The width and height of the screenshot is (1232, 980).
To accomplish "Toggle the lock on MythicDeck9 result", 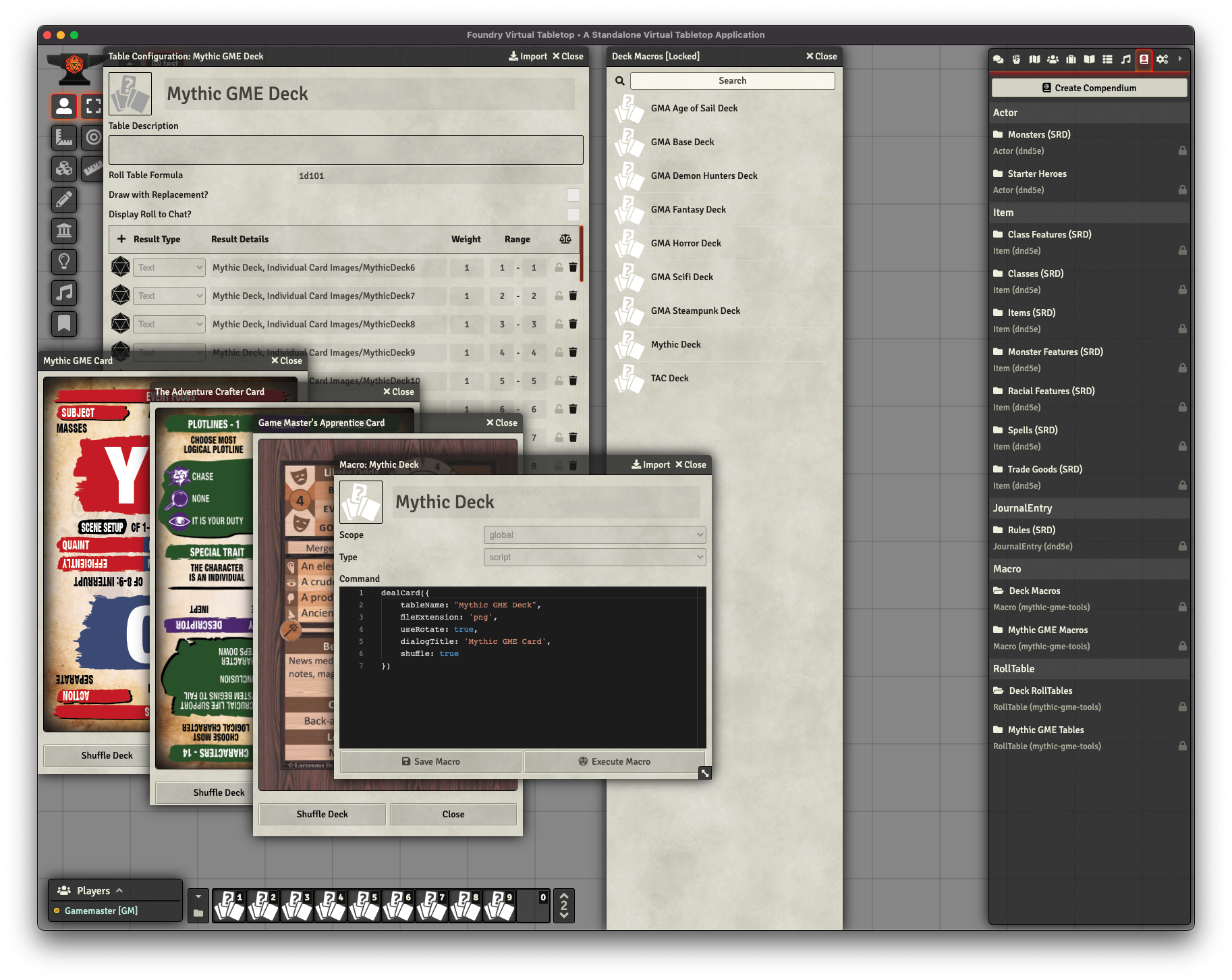I will pos(559,352).
